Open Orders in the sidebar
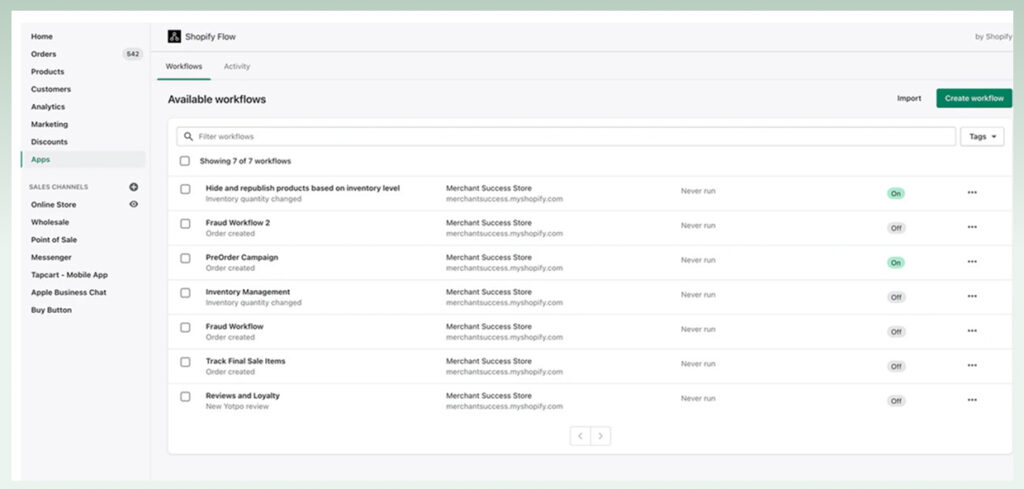The image size is (1024, 489). (44, 54)
